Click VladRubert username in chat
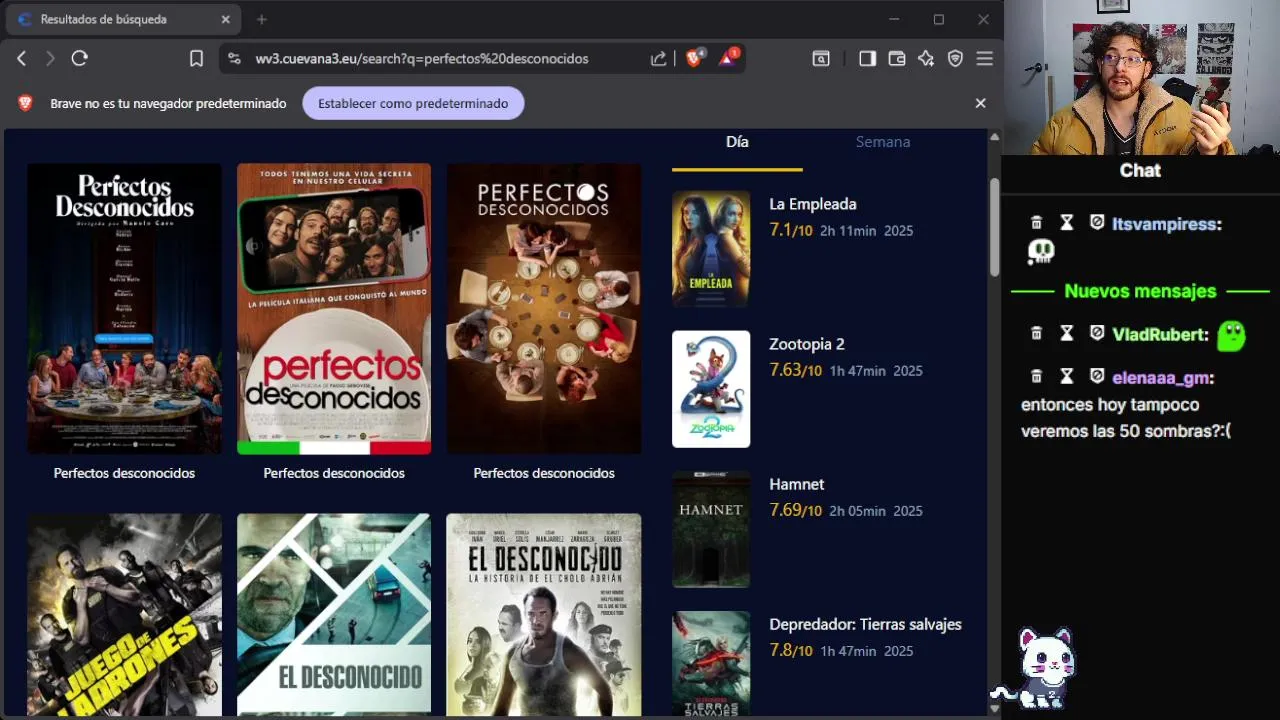The width and height of the screenshot is (1280, 720). coord(1160,334)
